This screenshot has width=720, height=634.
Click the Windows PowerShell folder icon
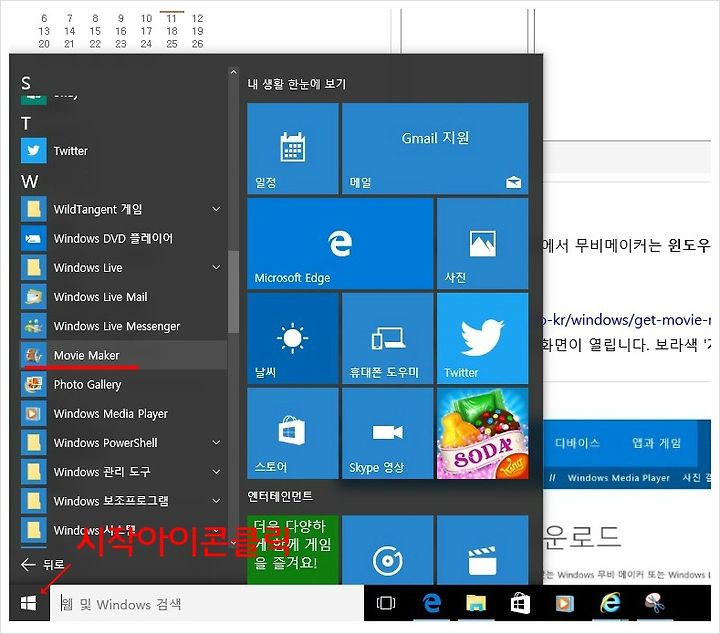pyautogui.click(x=34, y=443)
